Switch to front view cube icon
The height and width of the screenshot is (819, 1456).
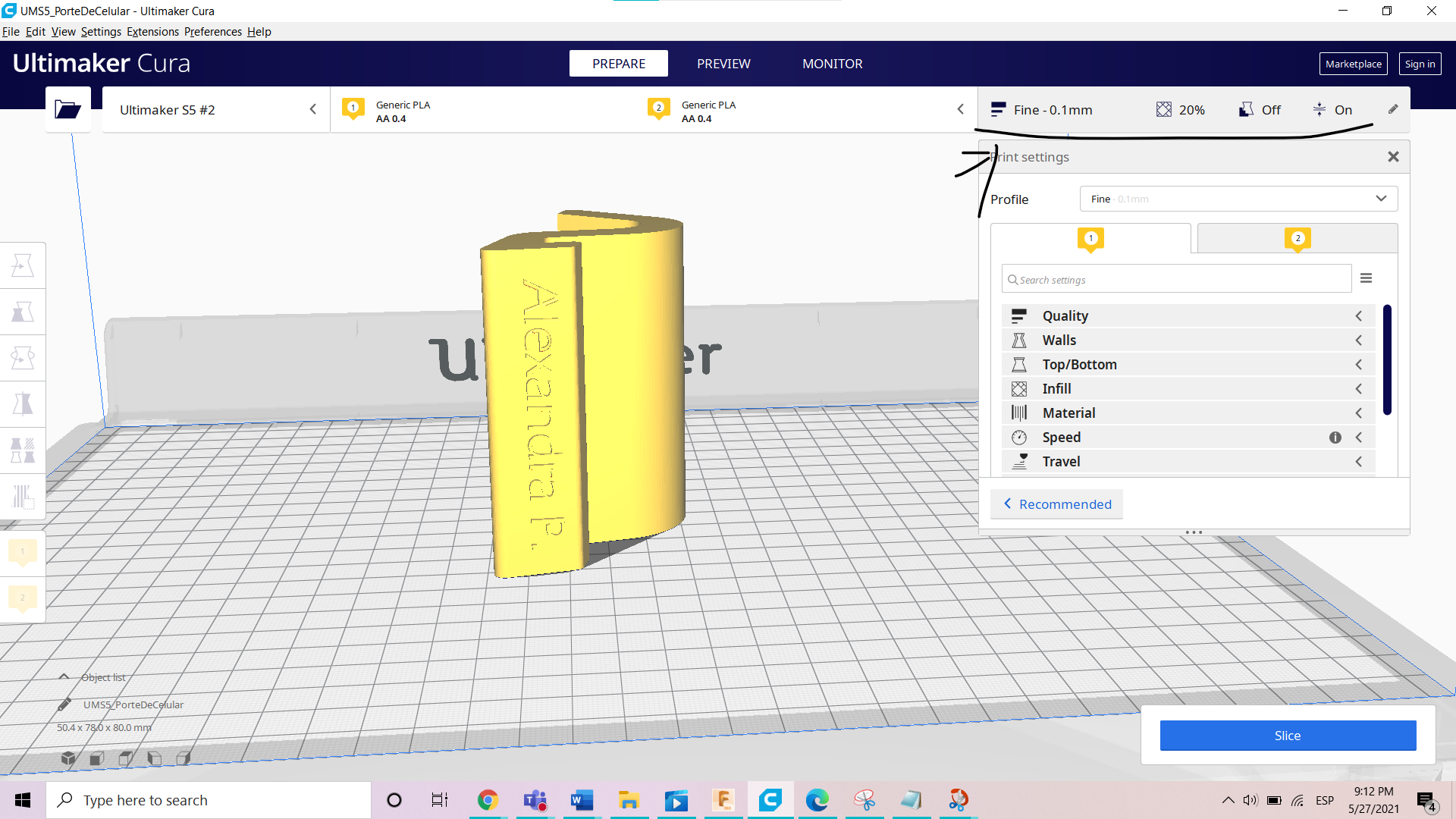[x=97, y=758]
